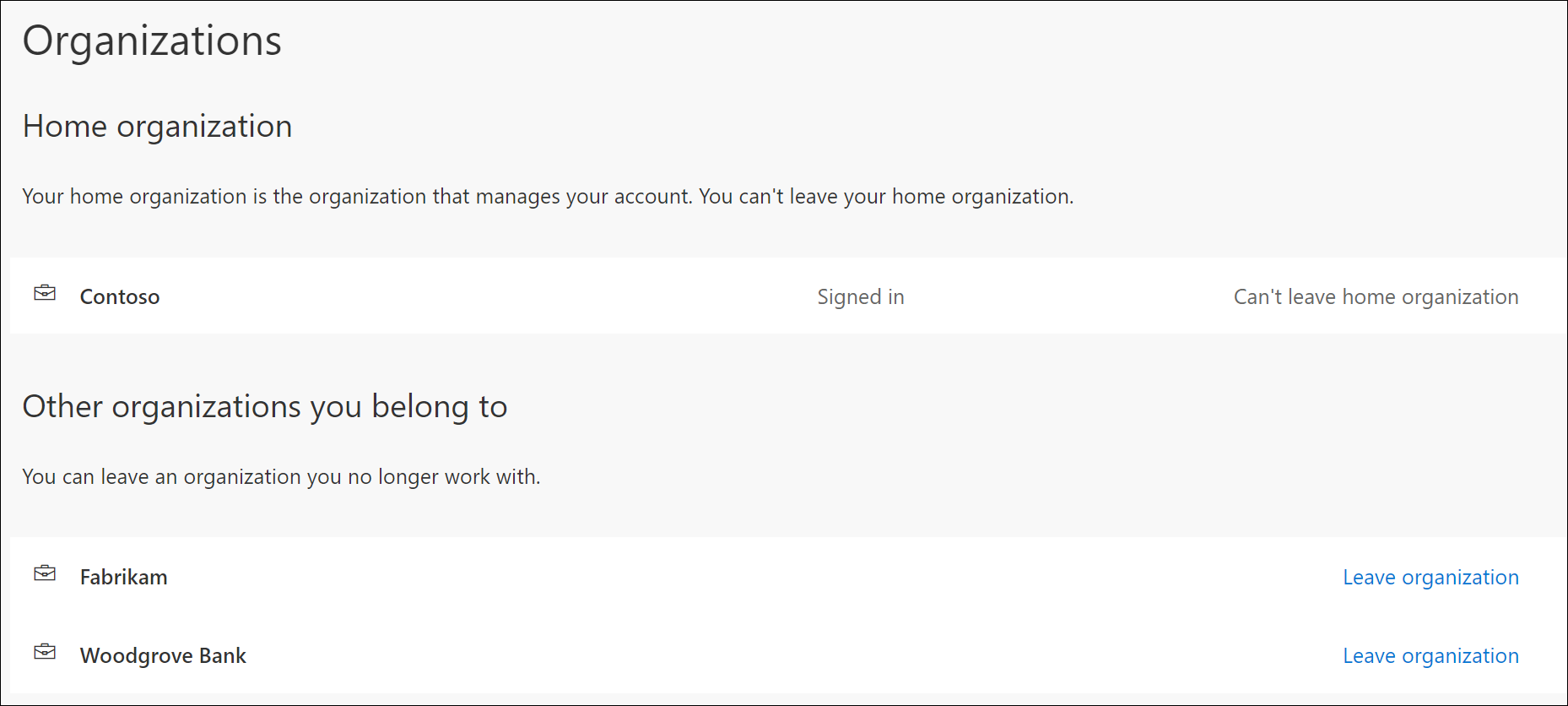Click Leave organization next to Woodgrove Bank
The image size is (1568, 706).
1430,655
